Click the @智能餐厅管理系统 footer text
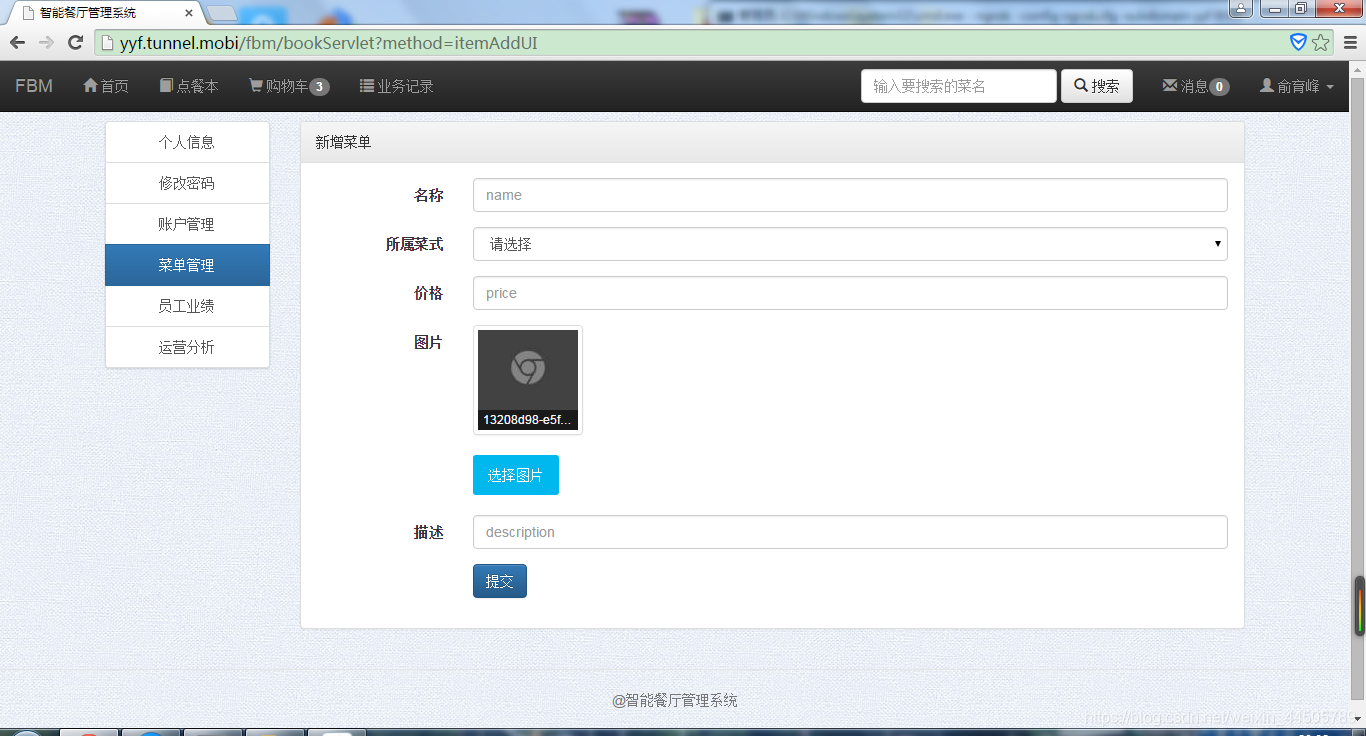The image size is (1366, 736). pos(675,701)
